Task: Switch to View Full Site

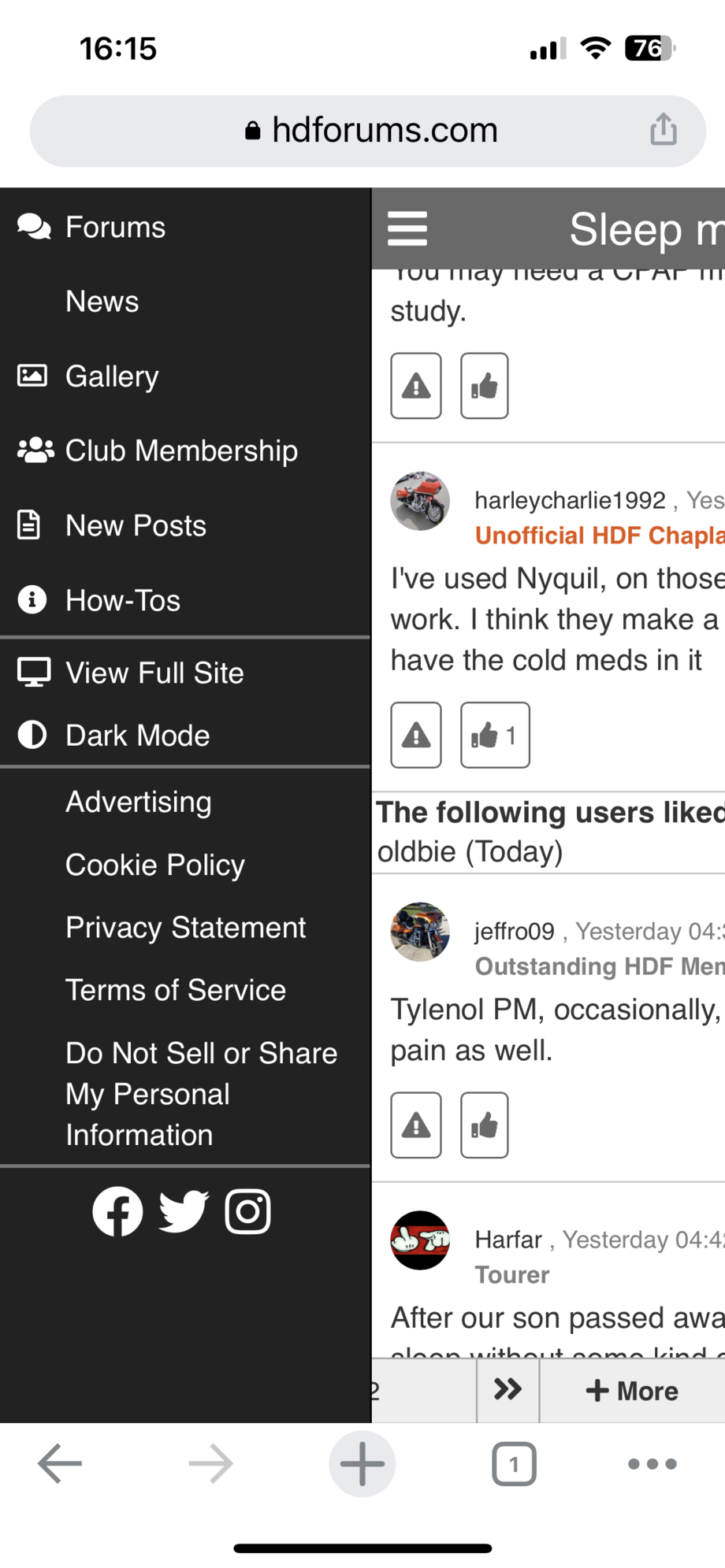Action: click(x=154, y=673)
